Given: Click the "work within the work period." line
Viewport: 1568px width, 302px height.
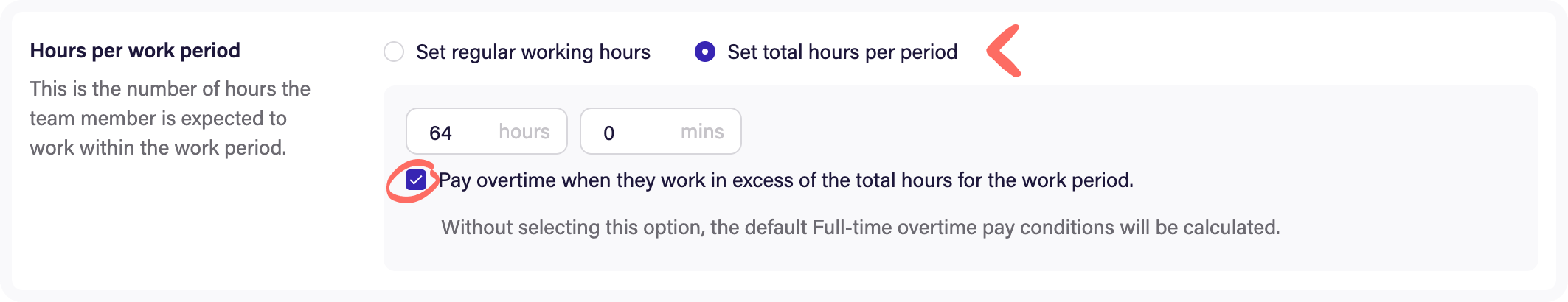Looking at the screenshot, I should point(158,148).
